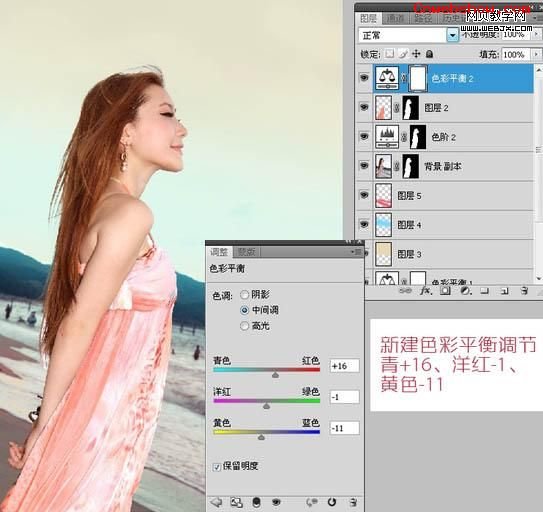Select the 高光 highlights radio button

tap(244, 326)
